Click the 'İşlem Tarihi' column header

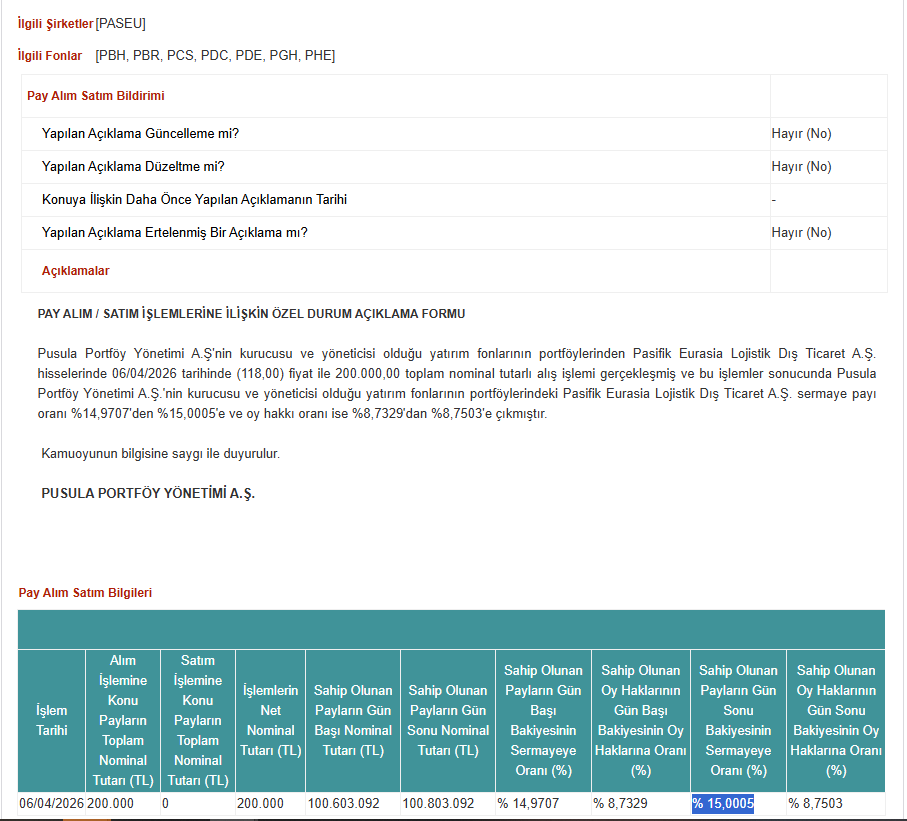click(x=51, y=720)
